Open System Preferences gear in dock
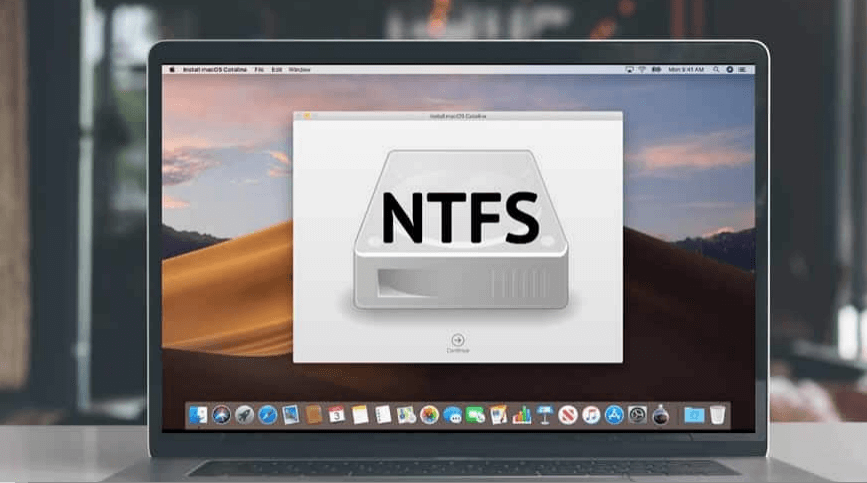Screen dimensions: 867x483 click(x=637, y=414)
